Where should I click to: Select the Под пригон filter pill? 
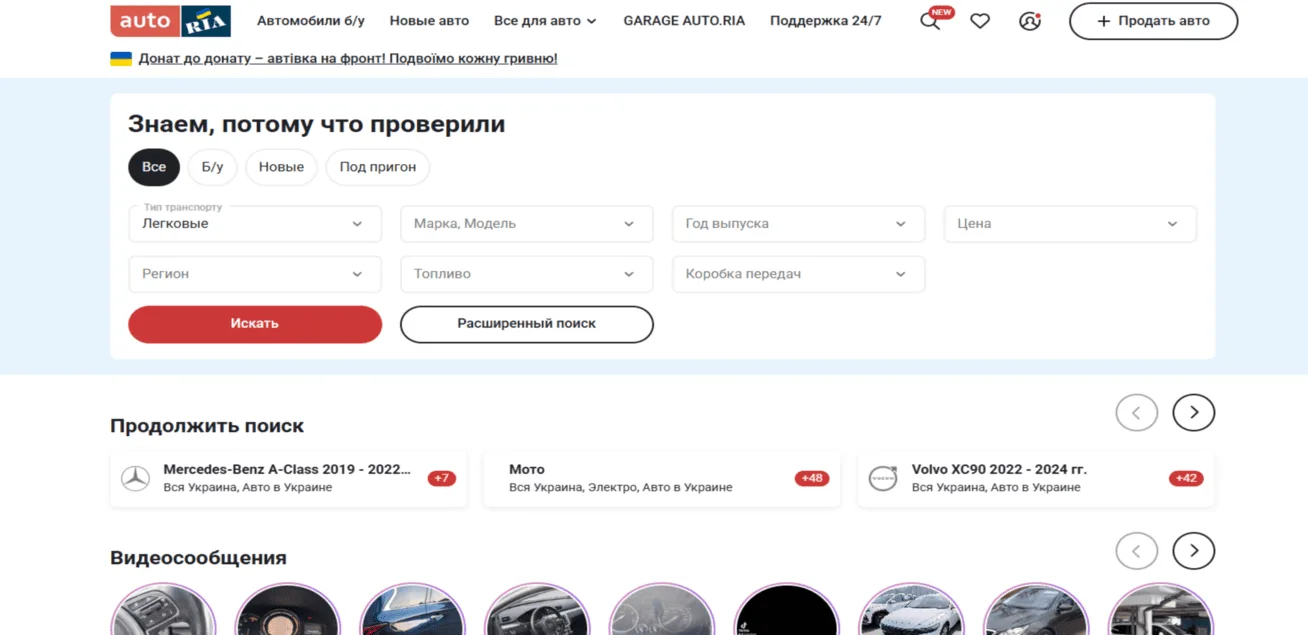point(378,167)
